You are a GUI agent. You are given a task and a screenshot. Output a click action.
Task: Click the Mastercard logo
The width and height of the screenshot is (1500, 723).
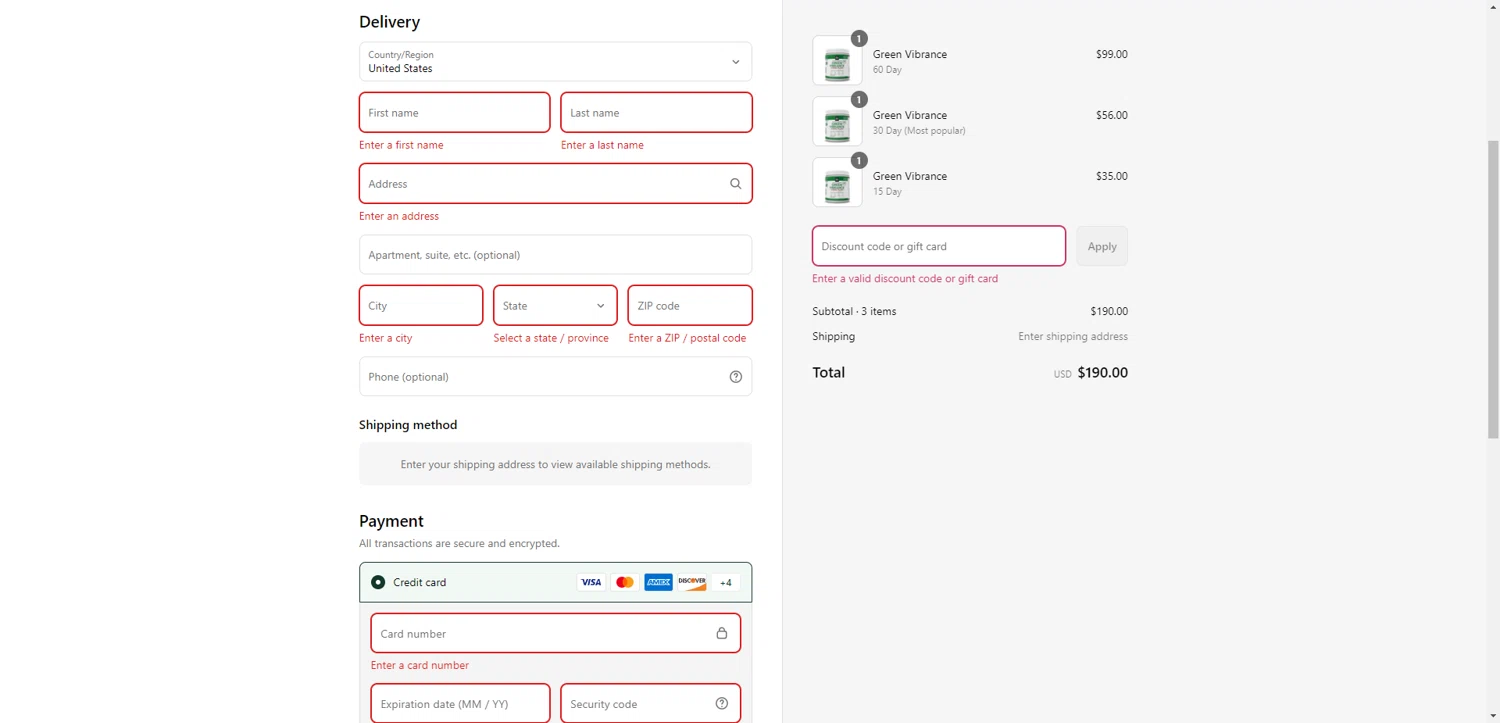(625, 582)
